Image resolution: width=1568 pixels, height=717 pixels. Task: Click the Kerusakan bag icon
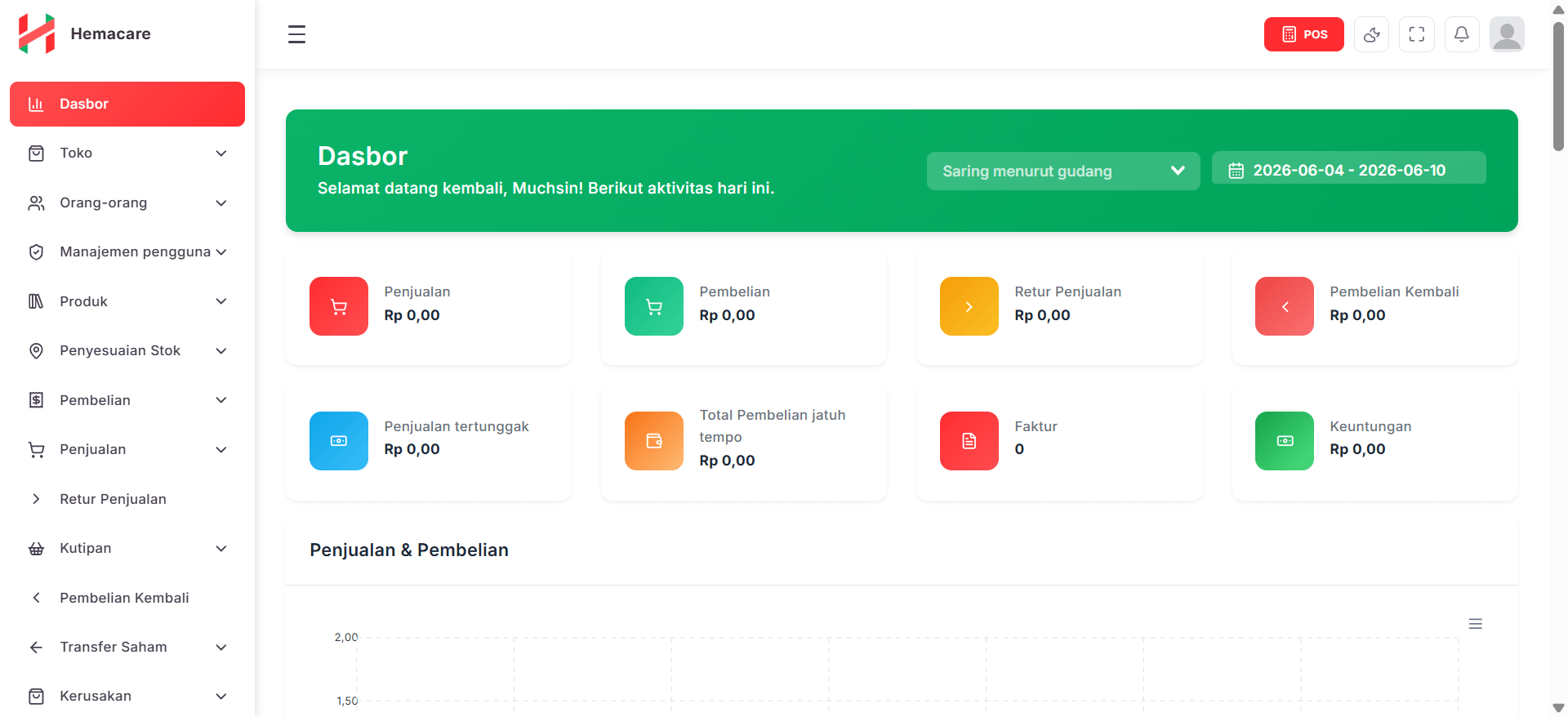pos(36,697)
